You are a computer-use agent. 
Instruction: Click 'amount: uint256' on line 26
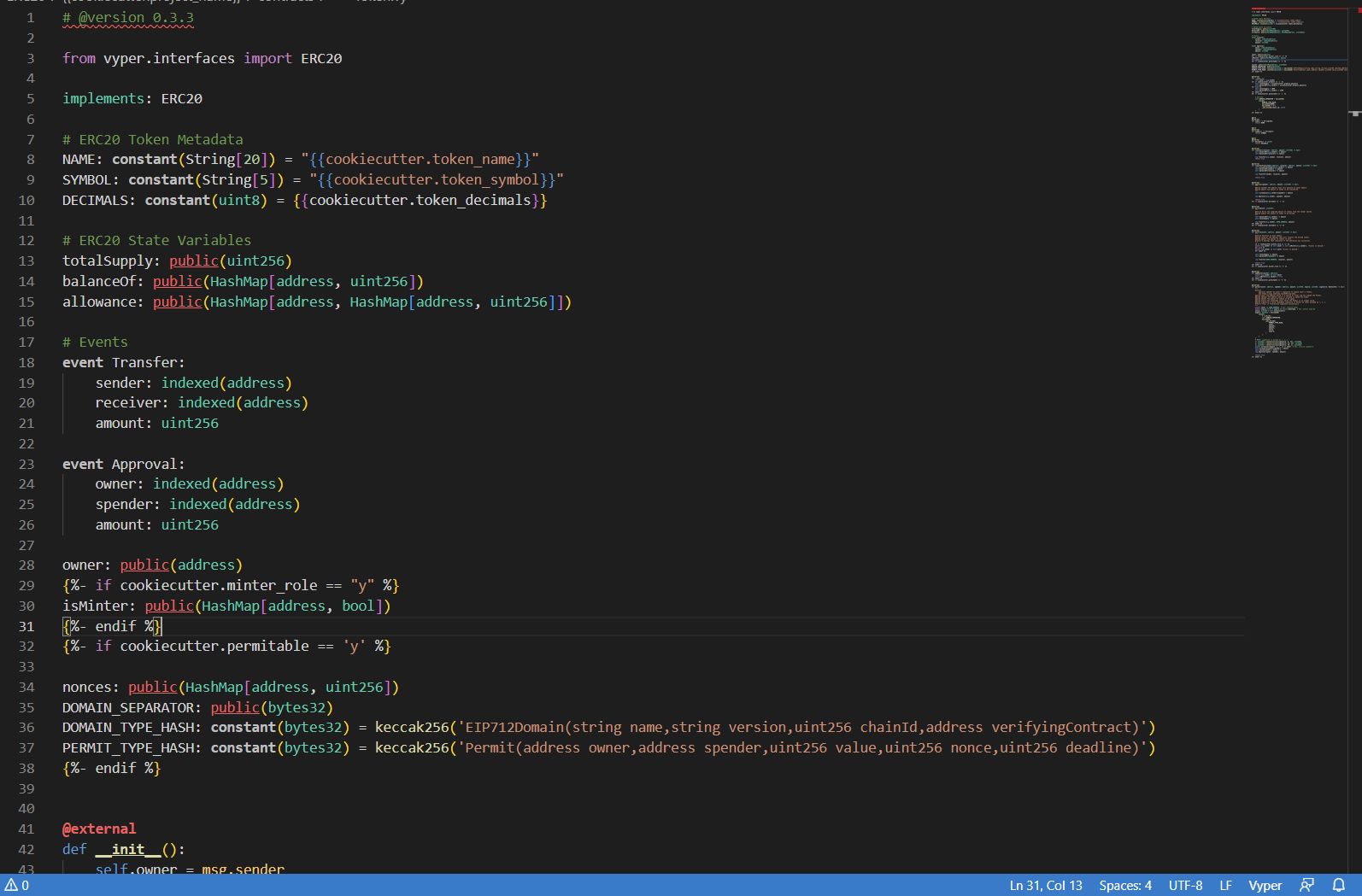point(157,524)
